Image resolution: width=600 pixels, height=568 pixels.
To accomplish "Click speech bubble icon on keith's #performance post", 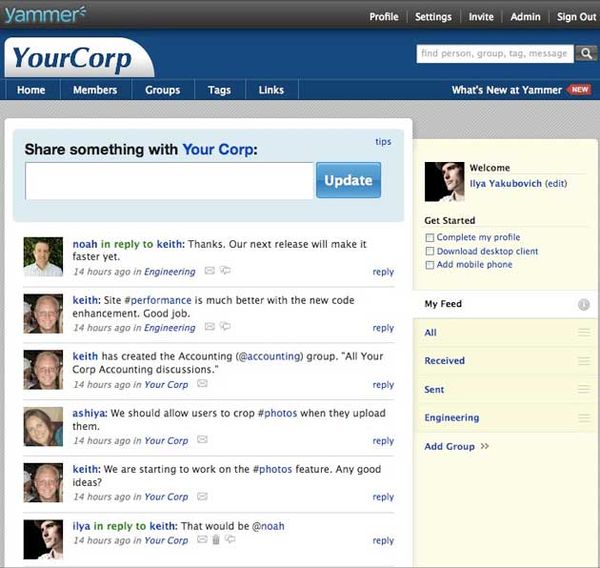I will [225, 326].
